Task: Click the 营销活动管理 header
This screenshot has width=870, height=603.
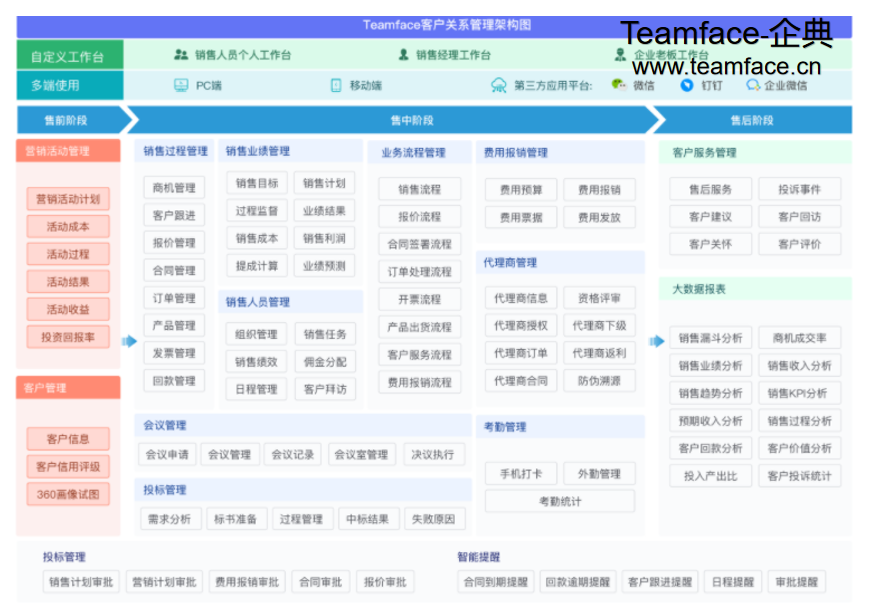Action: pyautogui.click(x=69, y=151)
